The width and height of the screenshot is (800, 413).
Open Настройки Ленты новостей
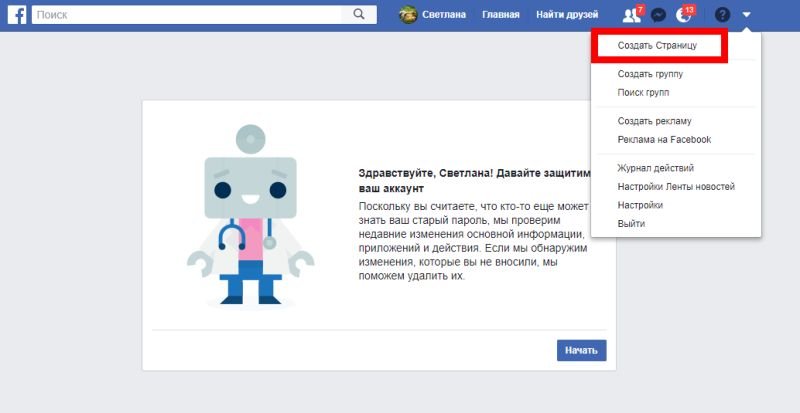(676, 187)
